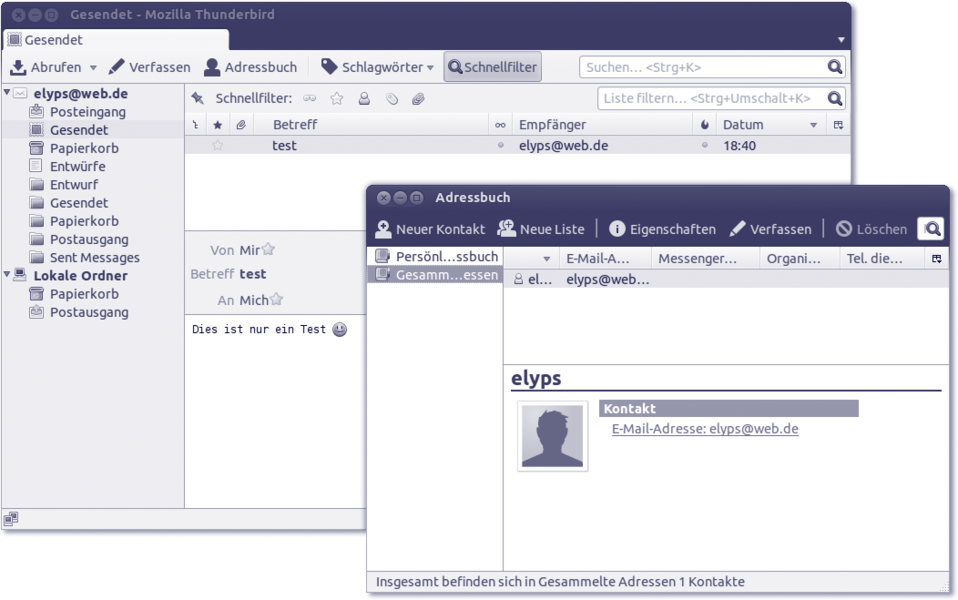Click the address book search magnifier icon
The width and height of the screenshot is (958, 600).
click(x=931, y=229)
